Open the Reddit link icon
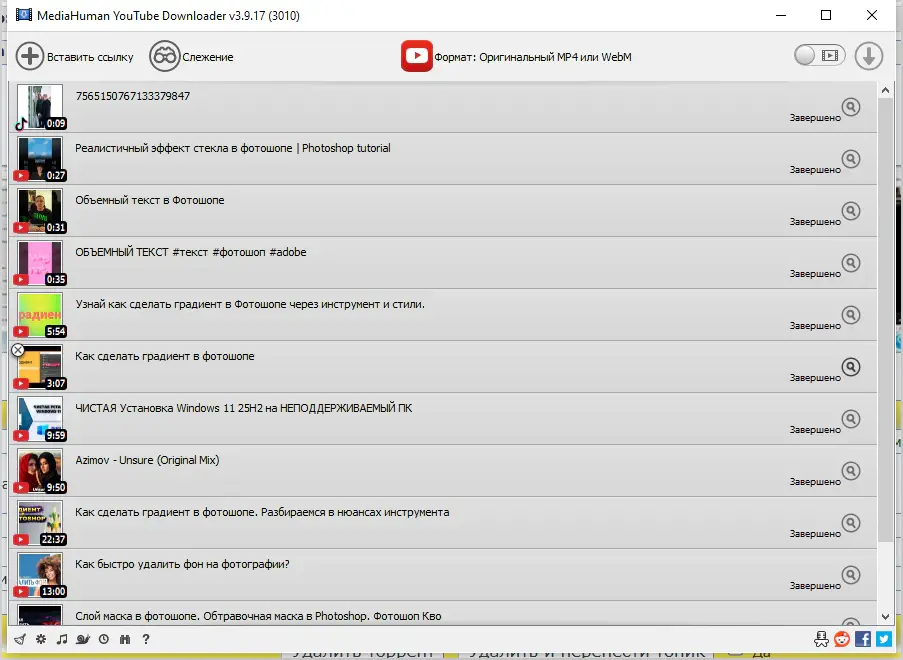 click(x=842, y=639)
